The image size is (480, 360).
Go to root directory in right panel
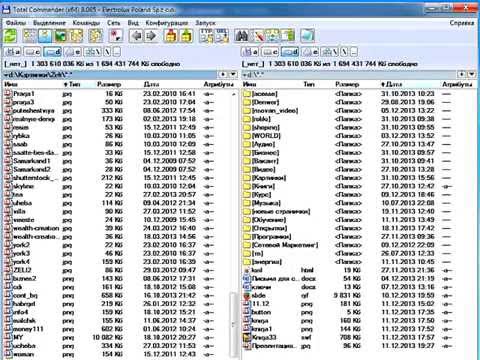click(345, 52)
